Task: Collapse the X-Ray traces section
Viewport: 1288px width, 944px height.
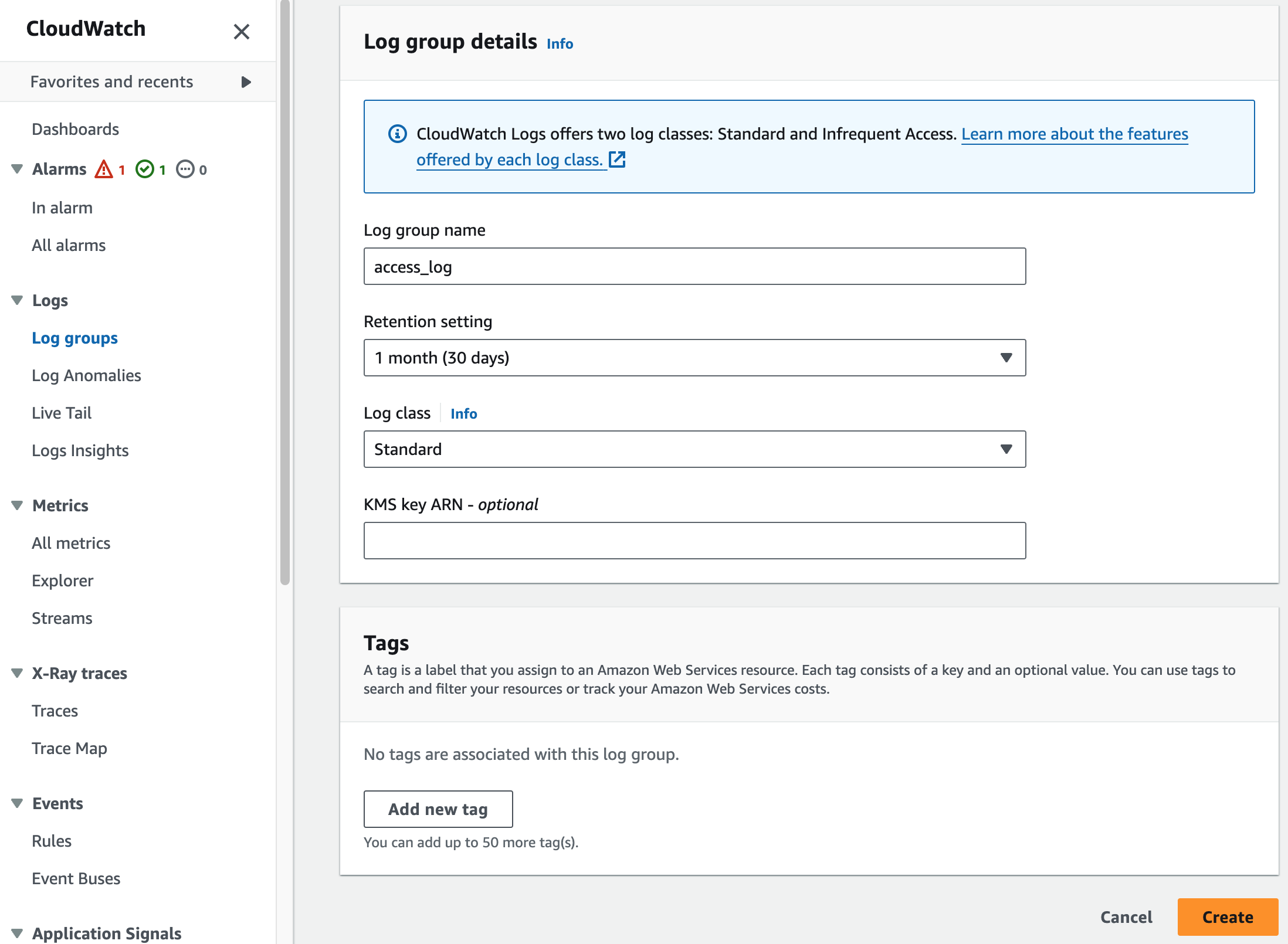Action: tap(17, 673)
